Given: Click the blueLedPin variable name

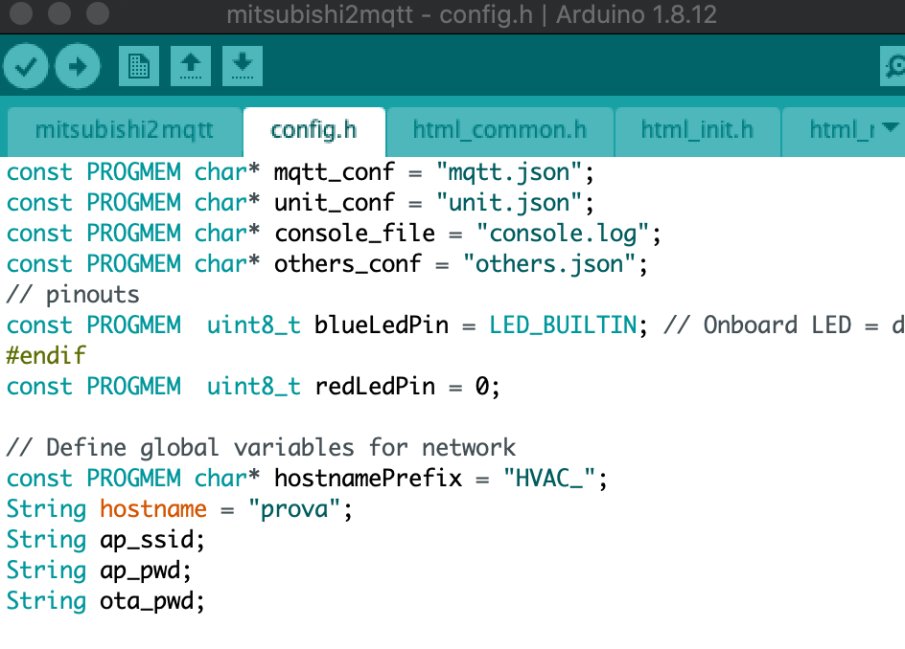Looking at the screenshot, I should click(381, 326).
